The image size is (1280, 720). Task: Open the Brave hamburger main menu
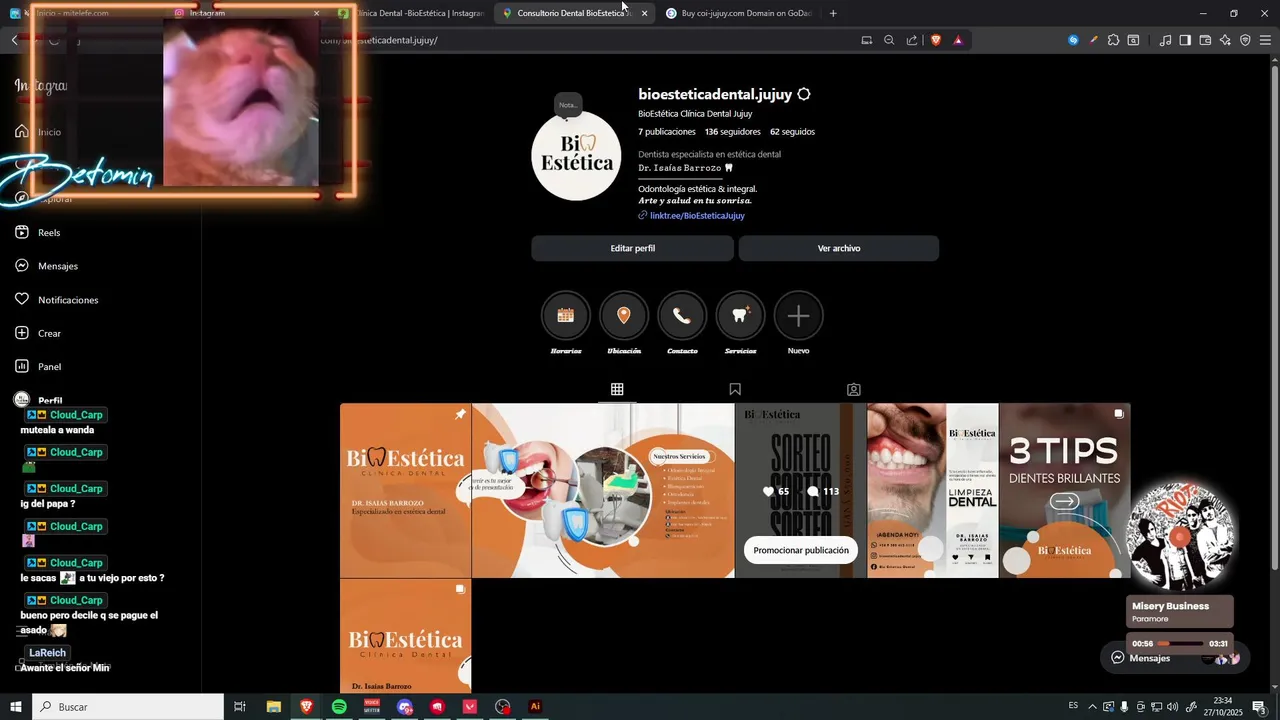coord(1265,40)
